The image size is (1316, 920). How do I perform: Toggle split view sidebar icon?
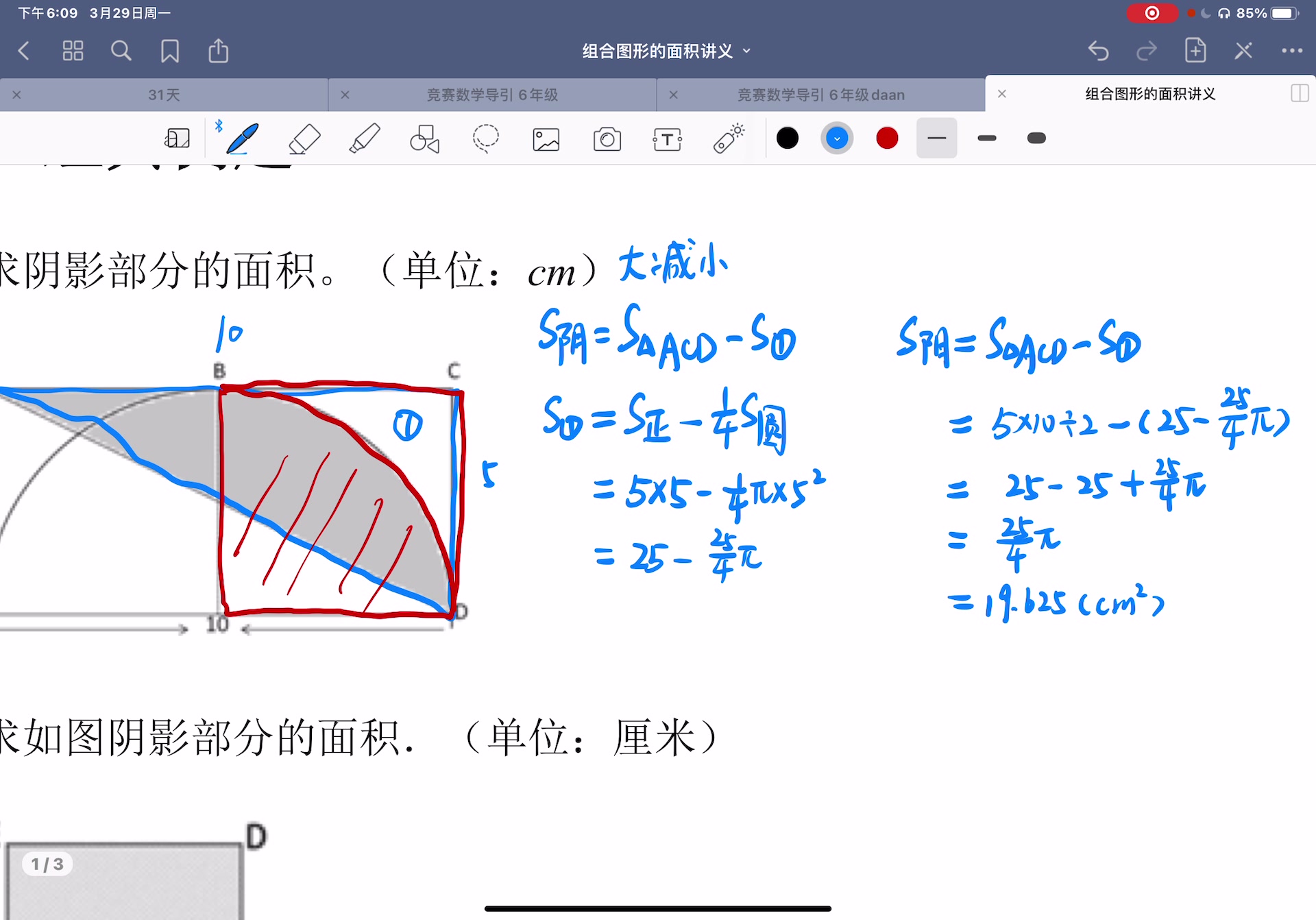coord(1300,93)
